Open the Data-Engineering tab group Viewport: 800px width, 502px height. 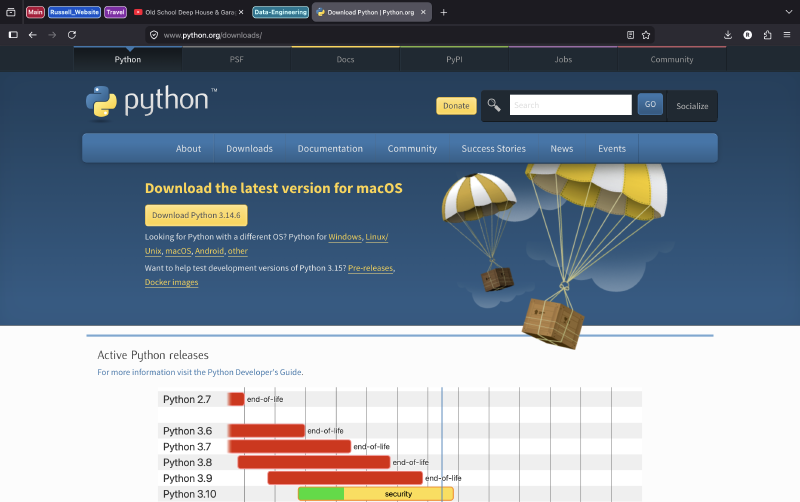click(281, 12)
